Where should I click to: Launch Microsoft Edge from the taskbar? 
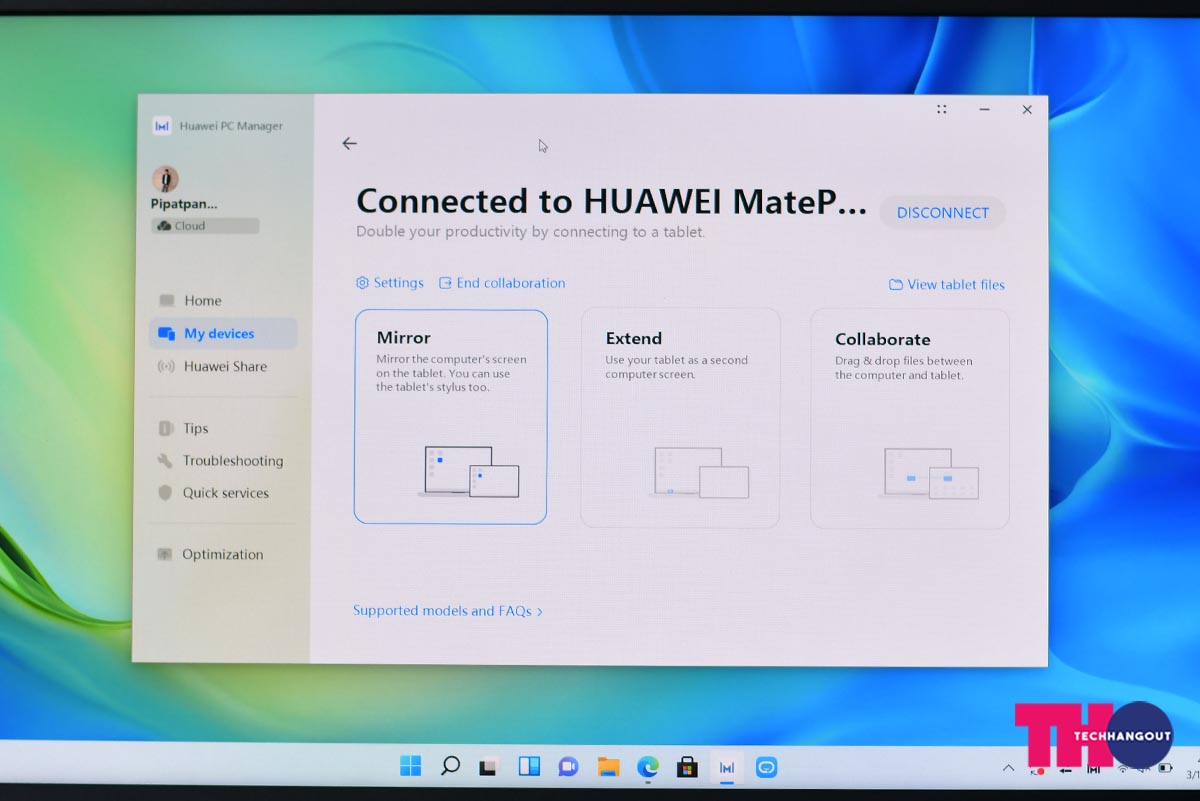tap(648, 767)
